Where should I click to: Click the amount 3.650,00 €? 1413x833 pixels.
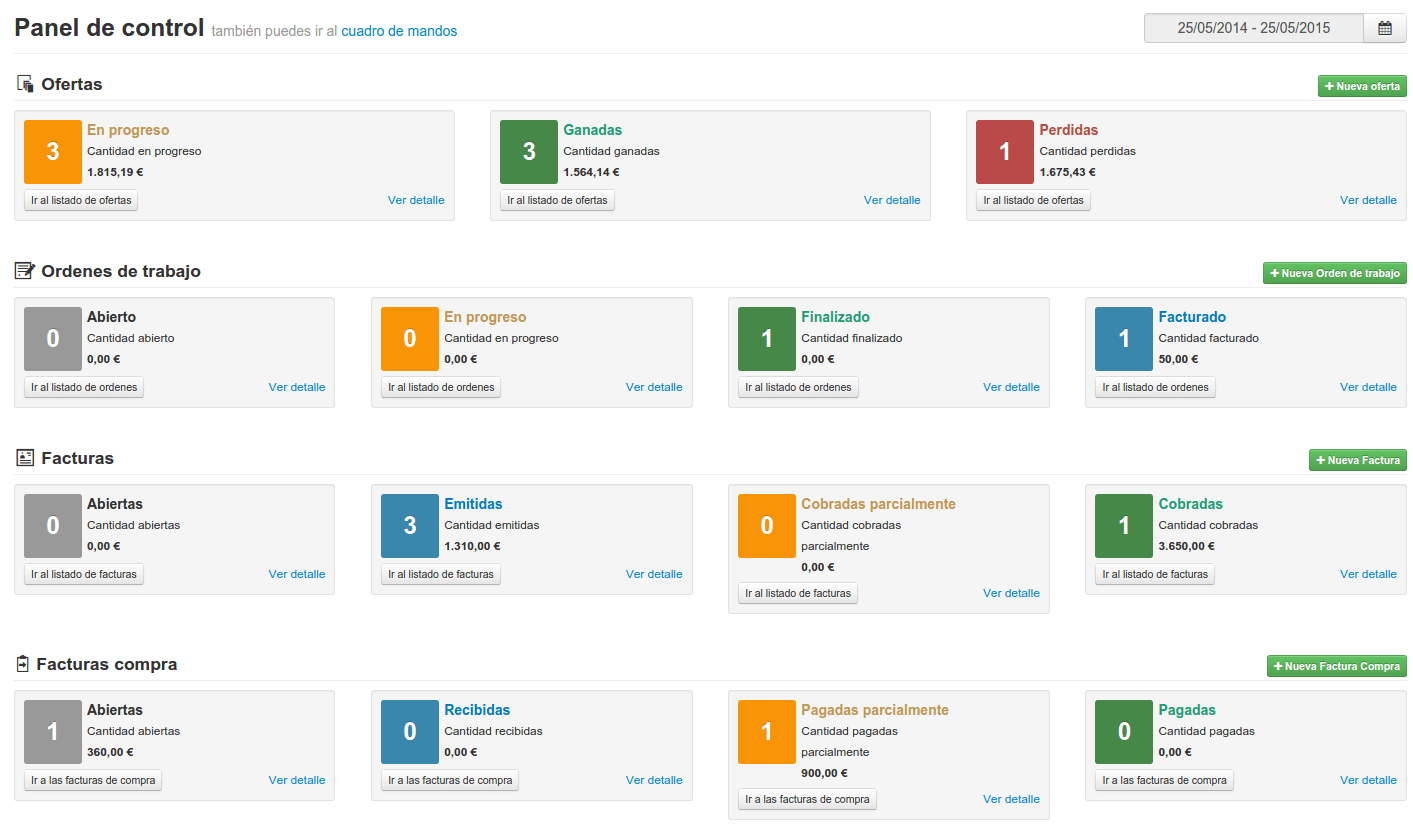click(1187, 546)
